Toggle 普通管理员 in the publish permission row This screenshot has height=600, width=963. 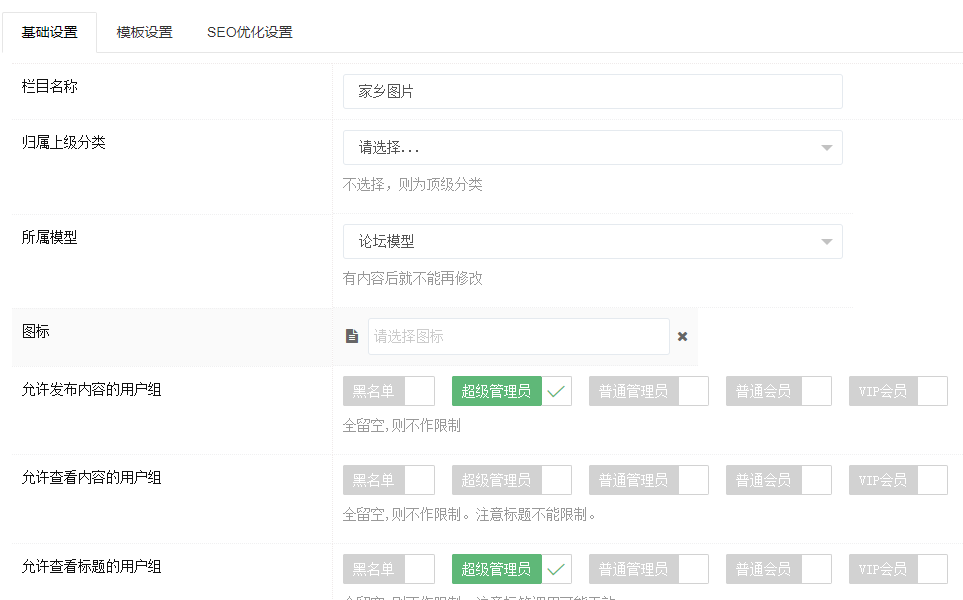tap(648, 392)
